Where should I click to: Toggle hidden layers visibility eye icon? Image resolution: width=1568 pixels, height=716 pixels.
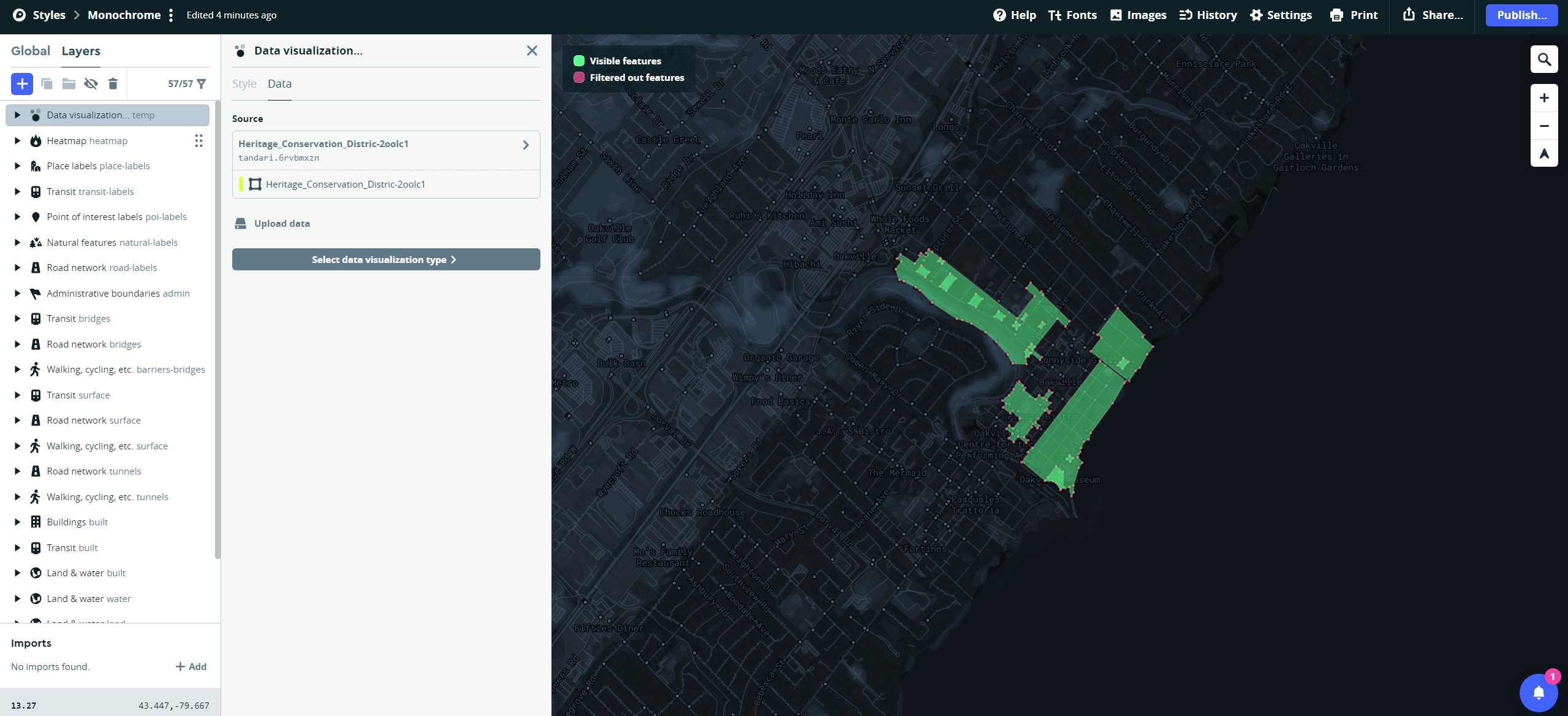(x=91, y=83)
